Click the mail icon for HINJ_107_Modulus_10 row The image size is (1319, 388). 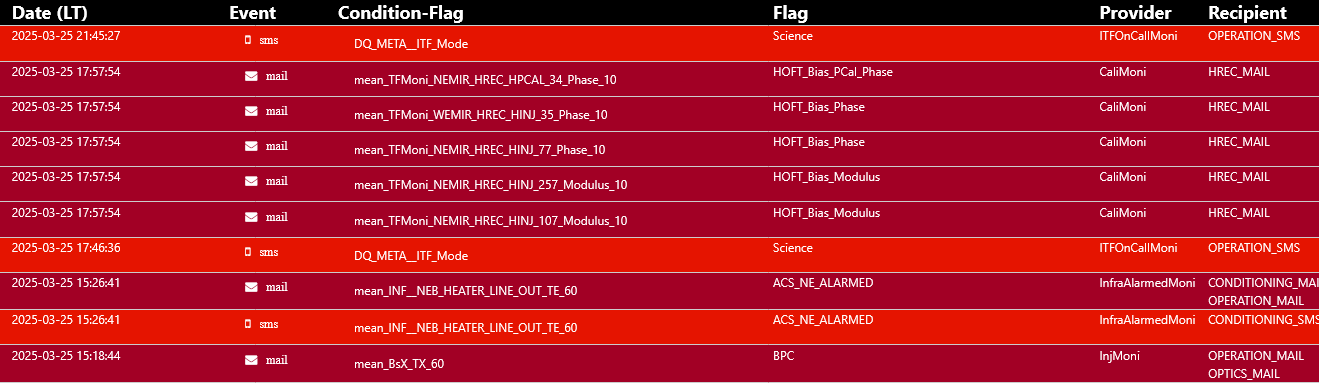coord(251,217)
